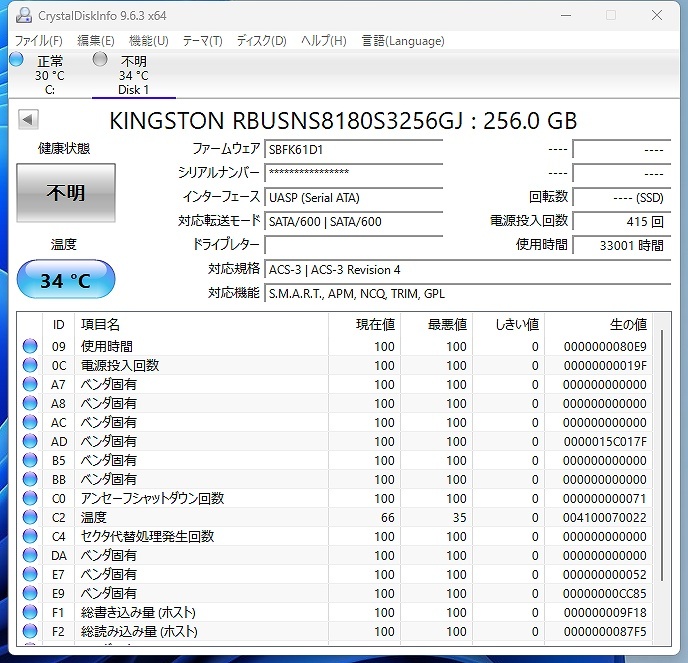Click the 34 °C temperature indicator
Screen dimensions: 688x663
point(66,280)
